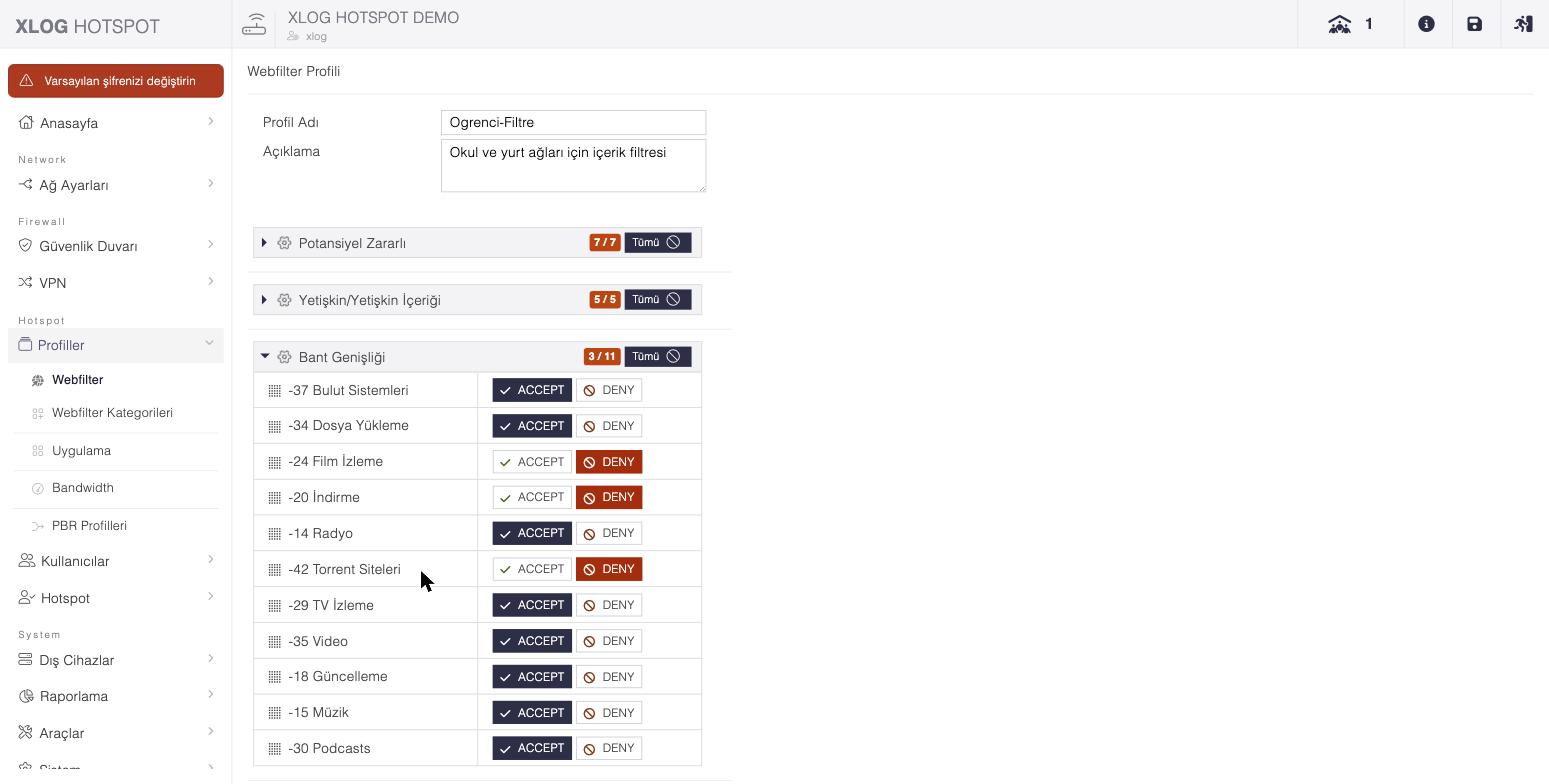
Task: Click the info icon in top bar
Action: [1426, 24]
